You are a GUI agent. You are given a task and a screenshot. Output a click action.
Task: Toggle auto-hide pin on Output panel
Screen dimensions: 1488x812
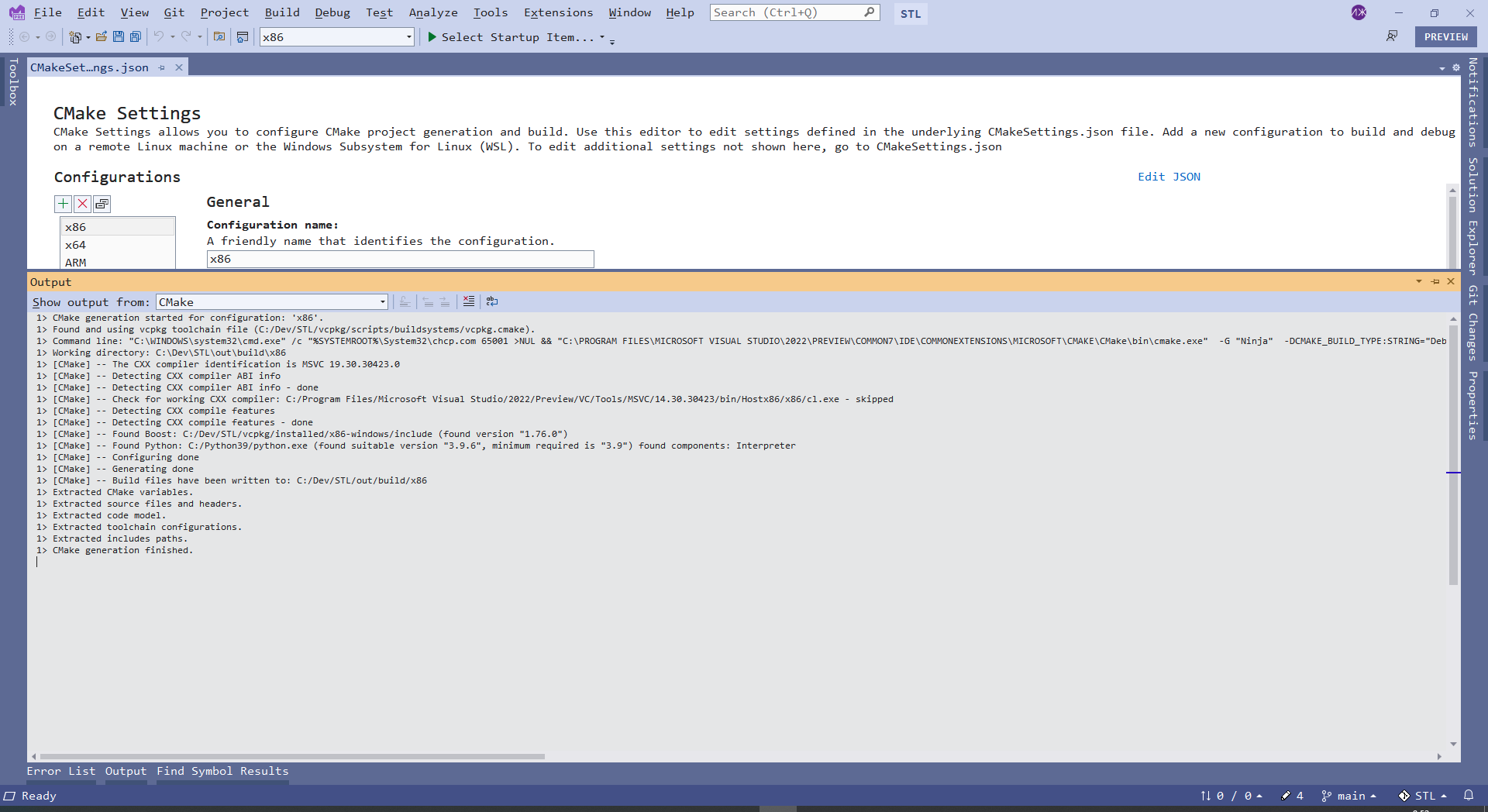(1435, 281)
